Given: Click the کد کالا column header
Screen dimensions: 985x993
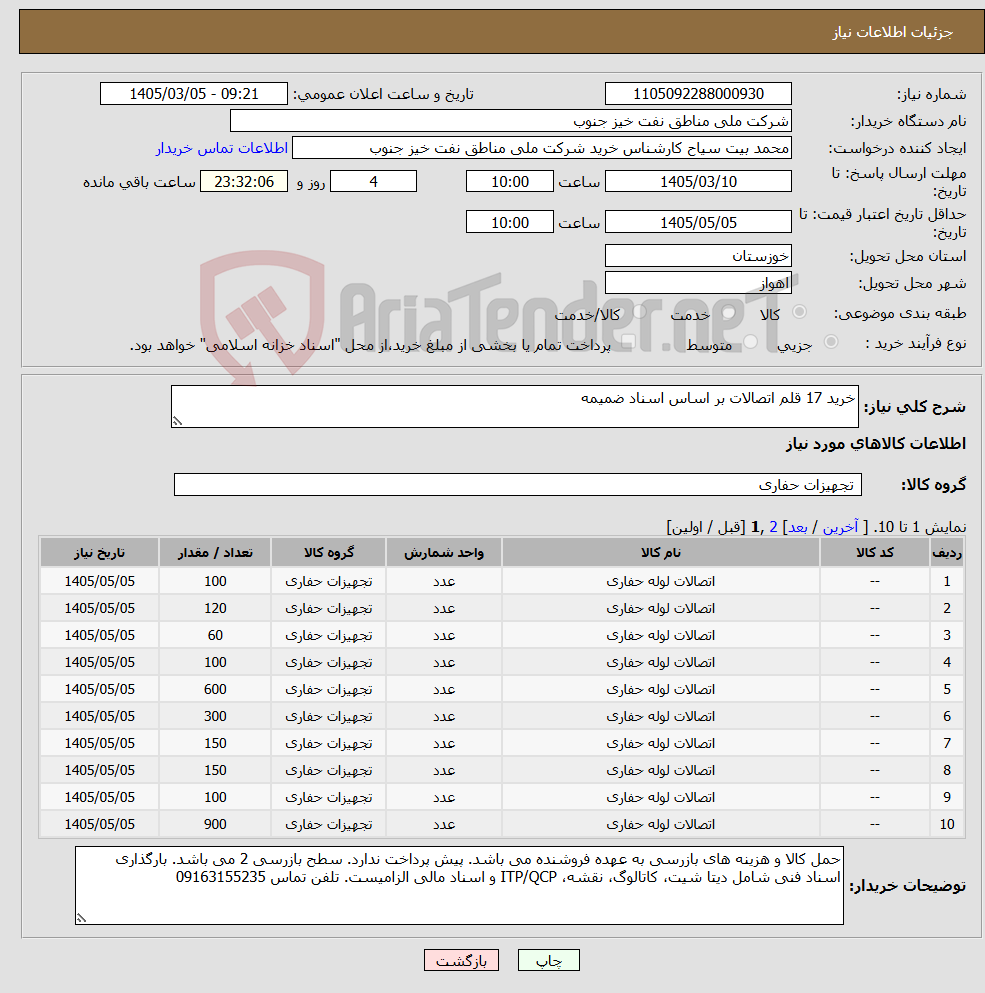Looking at the screenshot, I should 875,552.
